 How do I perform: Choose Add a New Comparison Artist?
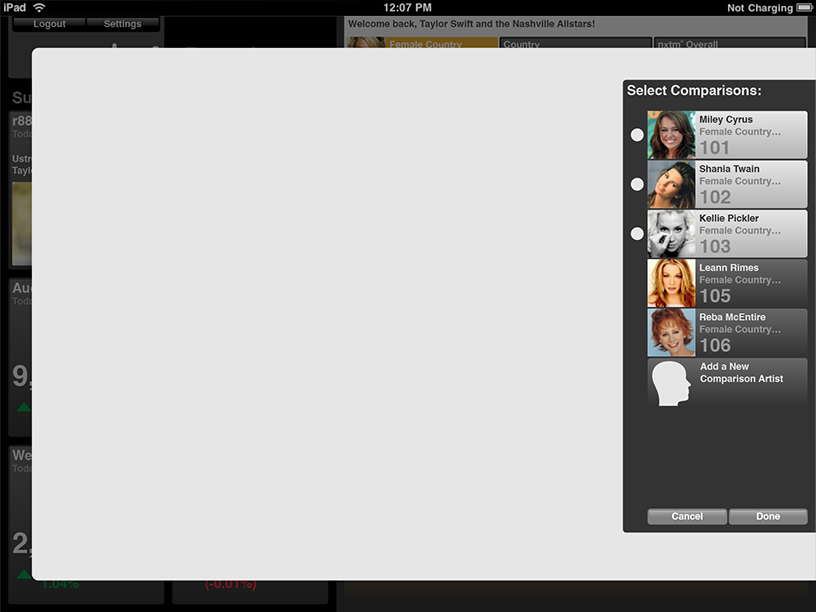click(x=728, y=382)
